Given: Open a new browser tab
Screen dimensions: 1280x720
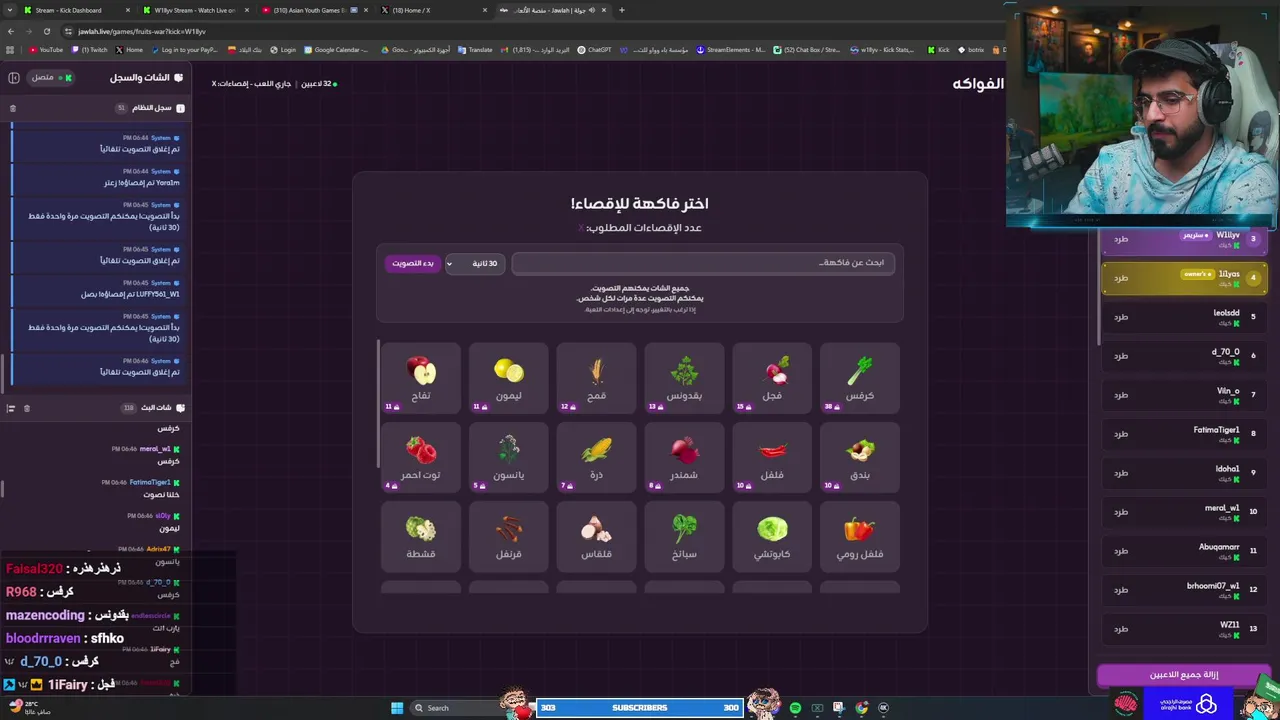Looking at the screenshot, I should (x=622, y=10).
